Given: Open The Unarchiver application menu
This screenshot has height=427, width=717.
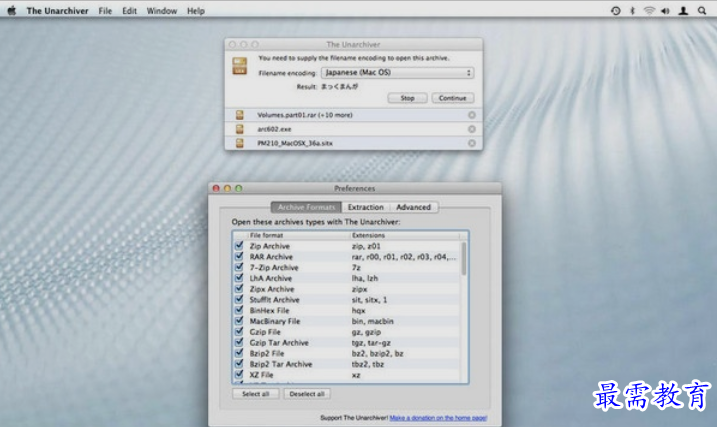Looking at the screenshot, I should (57, 11).
